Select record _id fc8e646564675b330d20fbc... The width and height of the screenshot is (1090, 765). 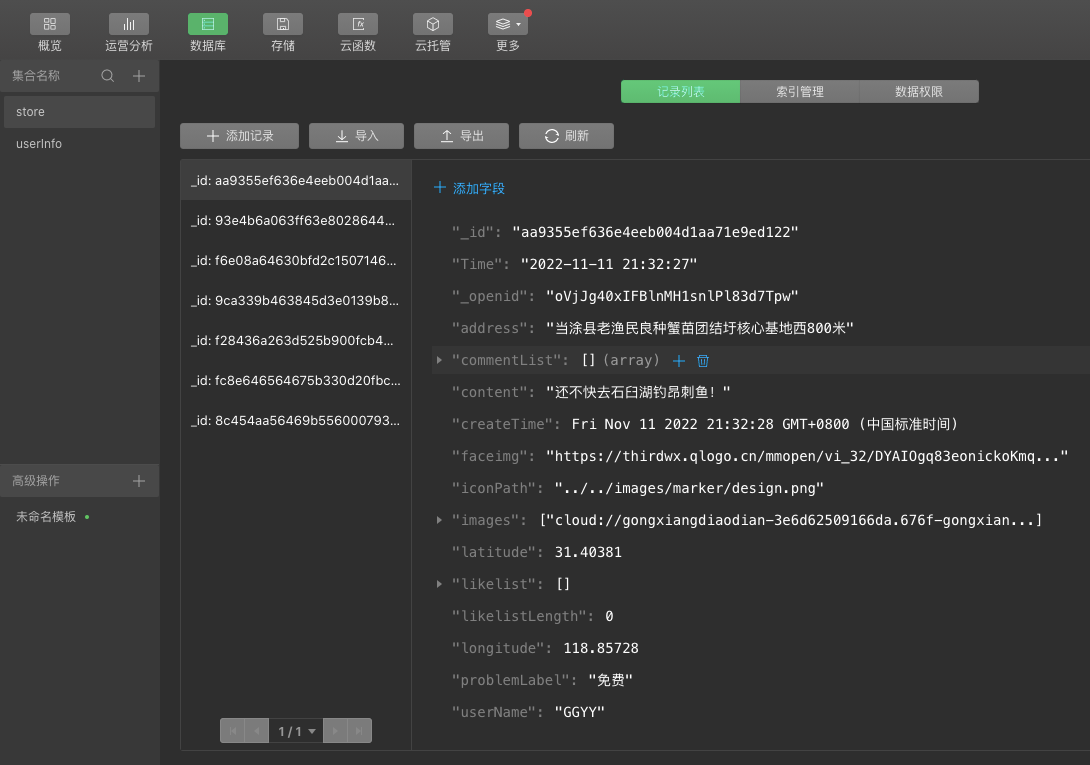pos(296,381)
